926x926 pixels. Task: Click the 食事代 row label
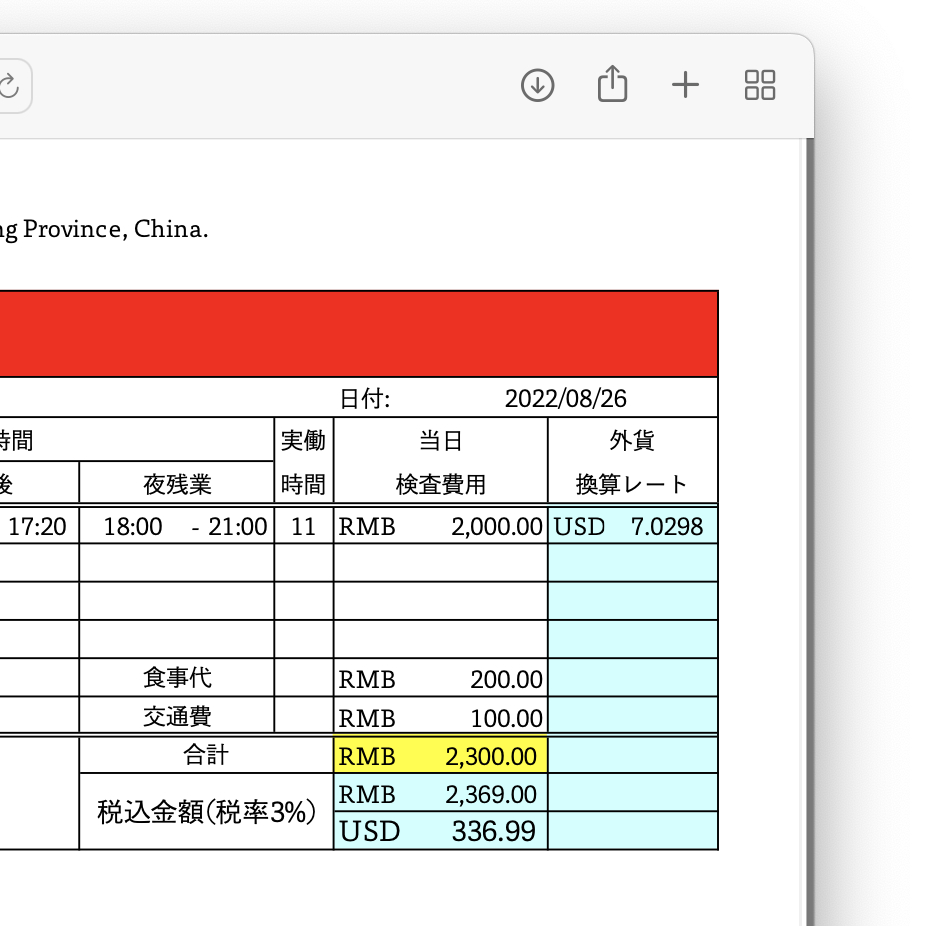177,678
